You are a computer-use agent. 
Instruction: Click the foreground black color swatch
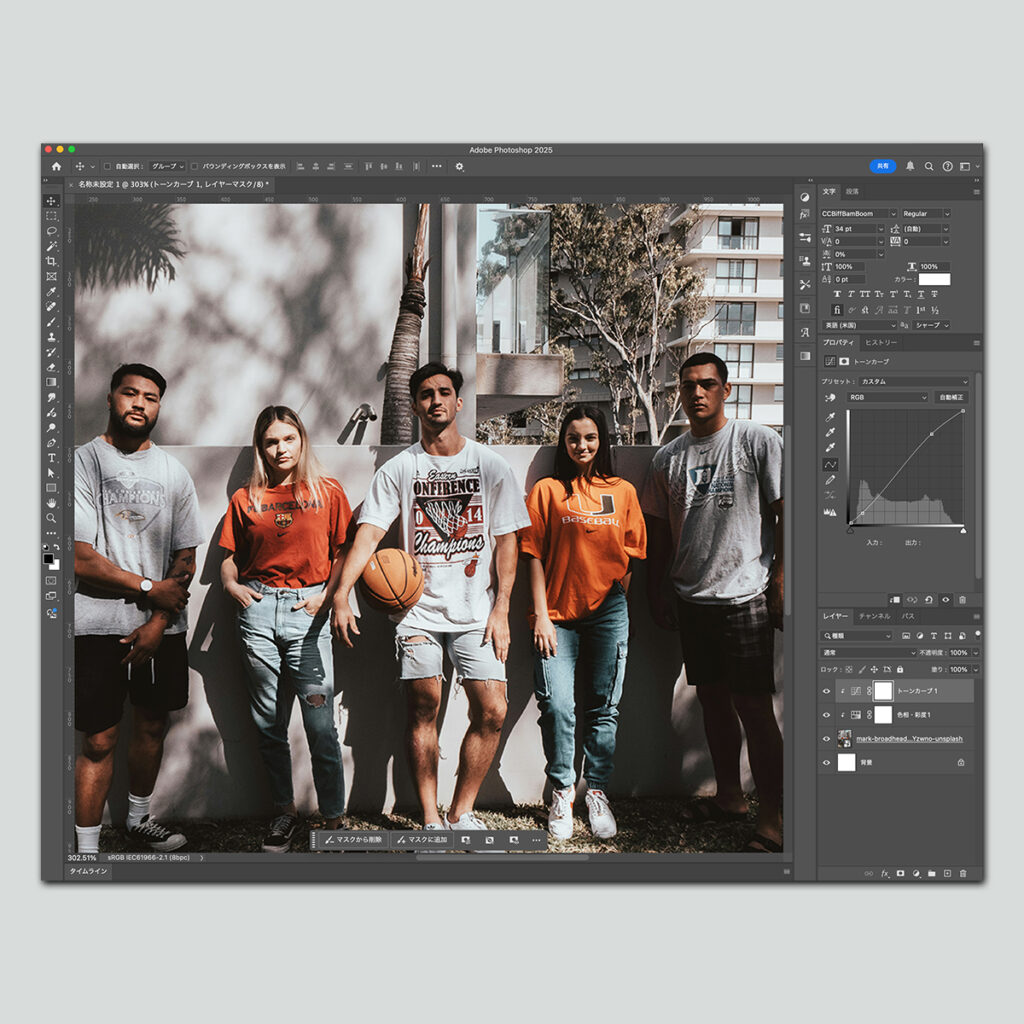click(x=48, y=558)
